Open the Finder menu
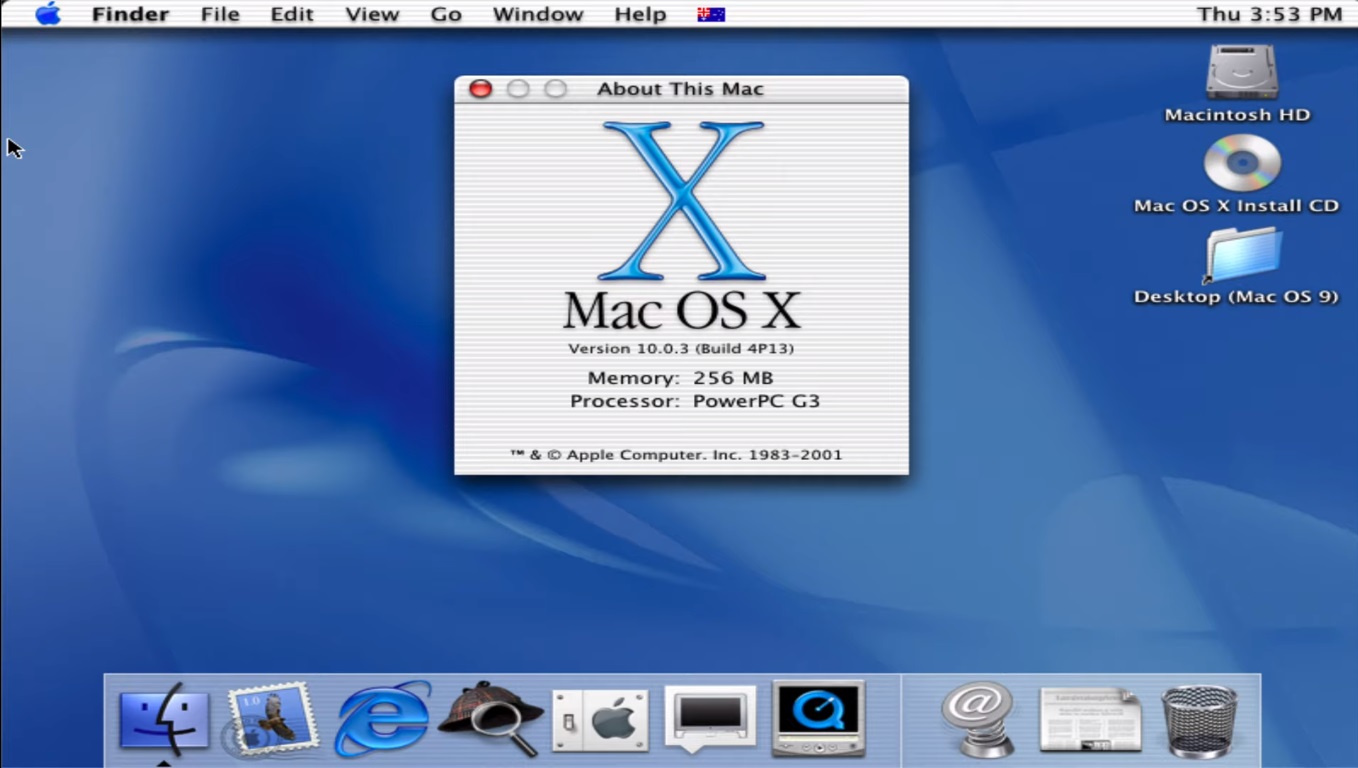The width and height of the screenshot is (1358, 768). click(130, 14)
